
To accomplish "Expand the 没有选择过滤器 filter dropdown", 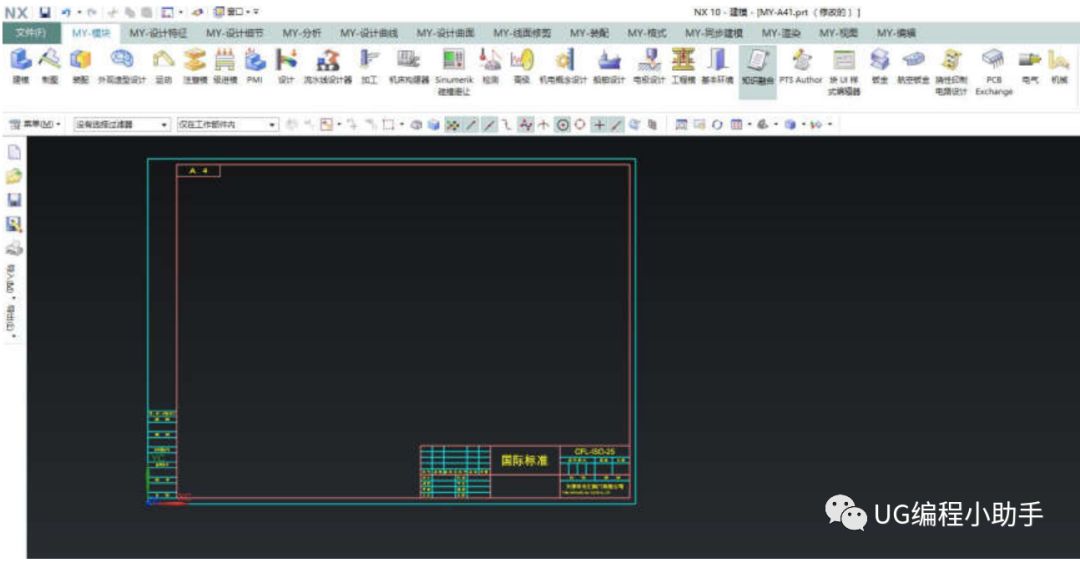I will pos(121,124).
